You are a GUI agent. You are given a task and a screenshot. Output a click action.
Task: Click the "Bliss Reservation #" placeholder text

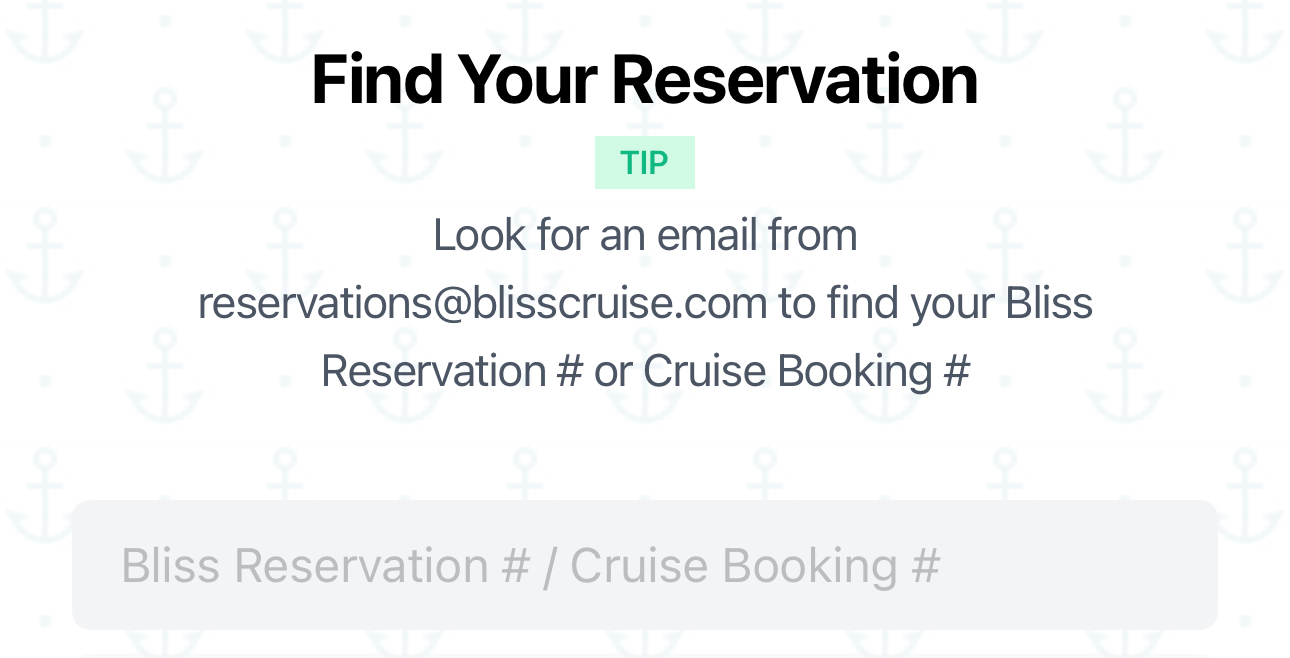(x=325, y=566)
